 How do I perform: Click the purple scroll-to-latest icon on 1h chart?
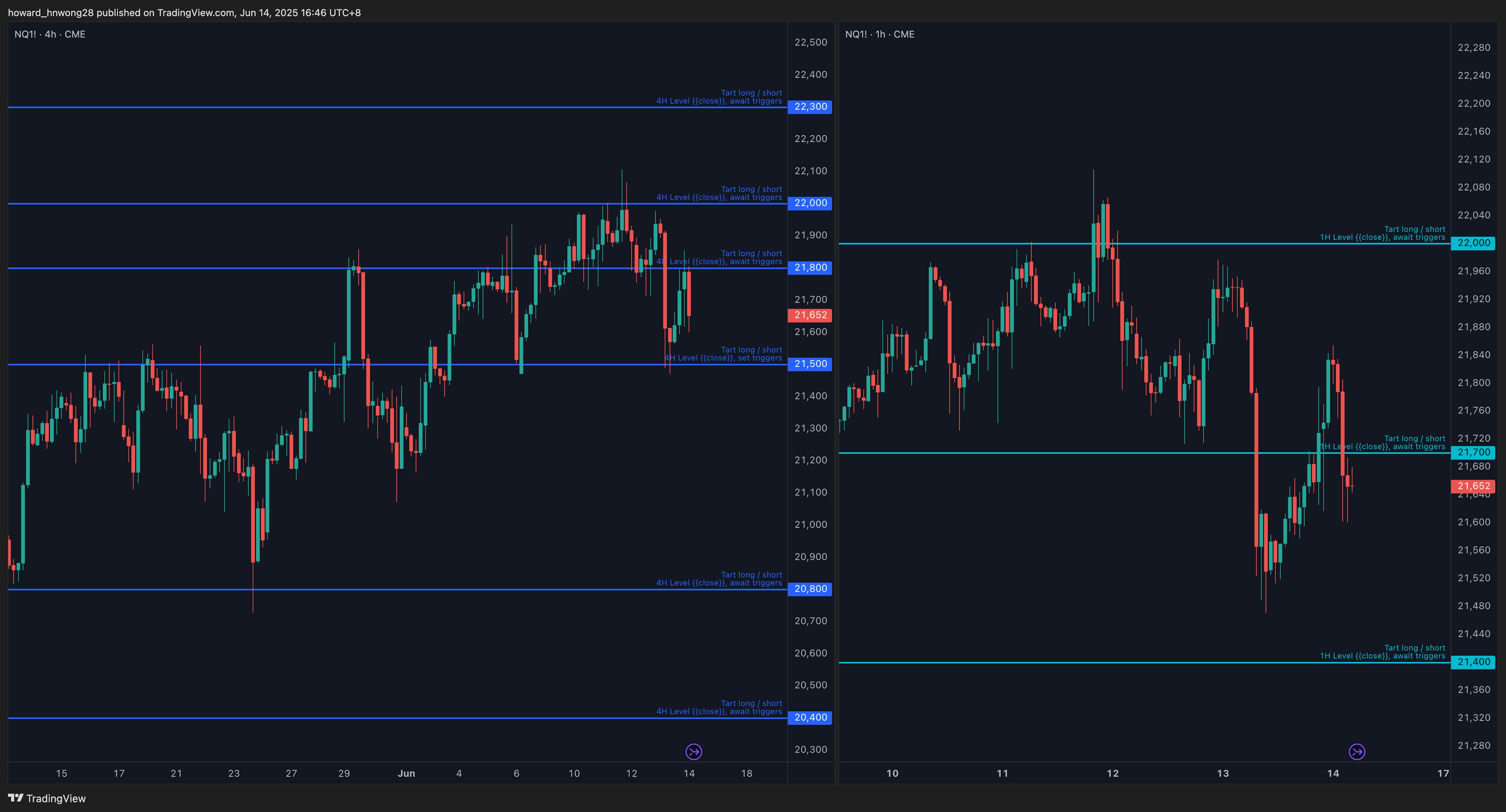click(1356, 751)
